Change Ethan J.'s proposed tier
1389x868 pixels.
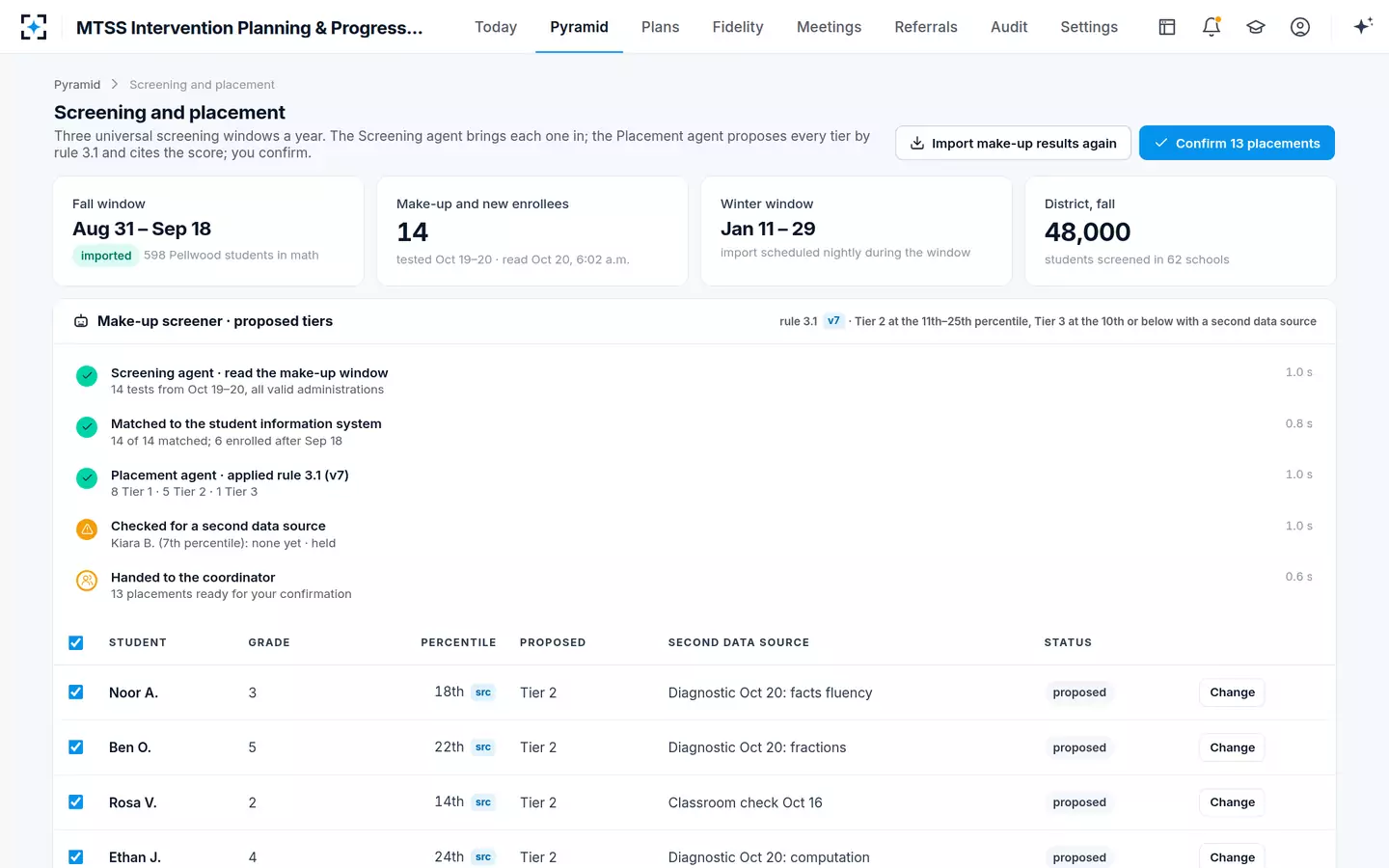pos(1232,856)
